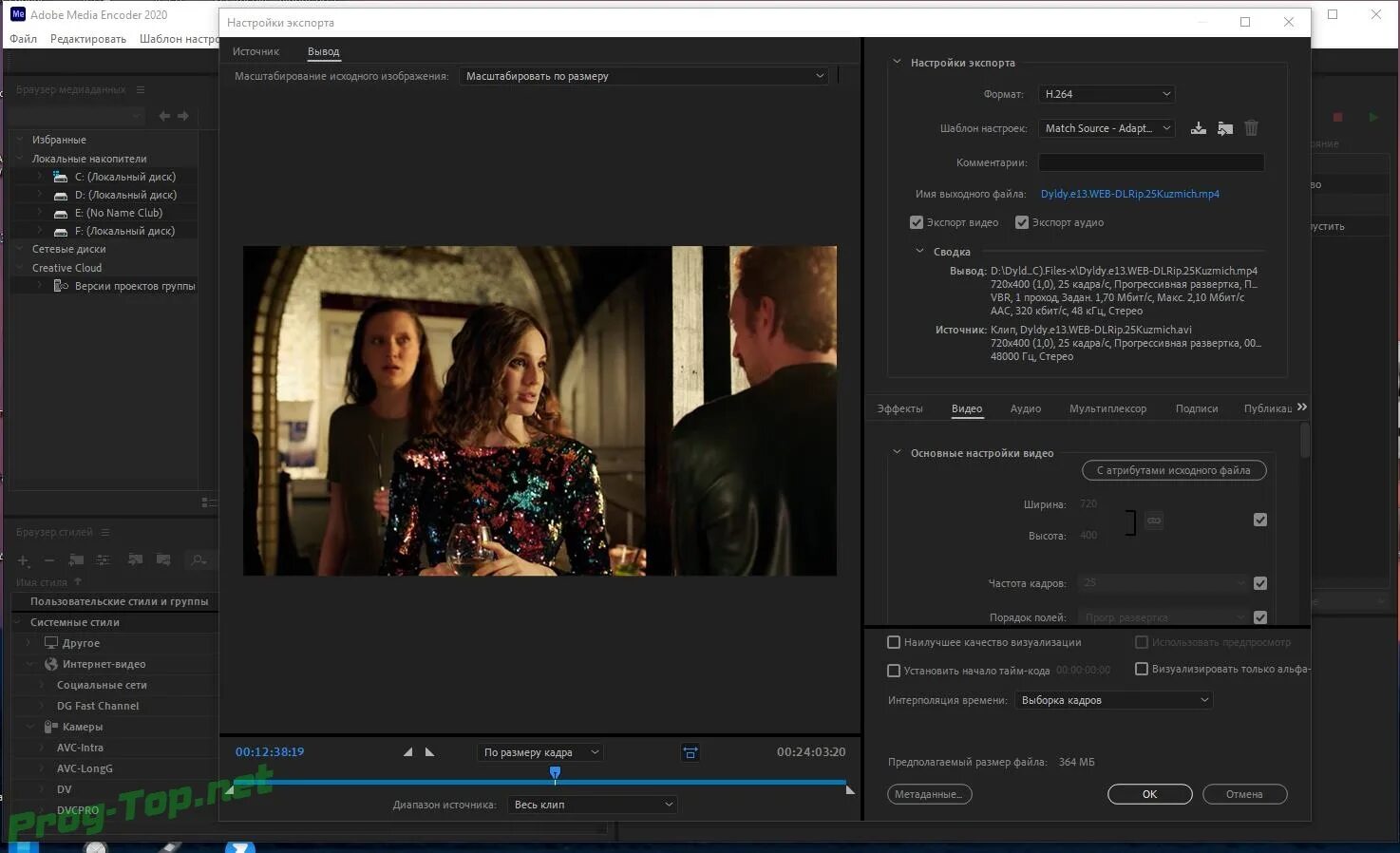Click the media browser forward arrow
Viewport: 1400px width, 853px height.
pyautogui.click(x=183, y=116)
